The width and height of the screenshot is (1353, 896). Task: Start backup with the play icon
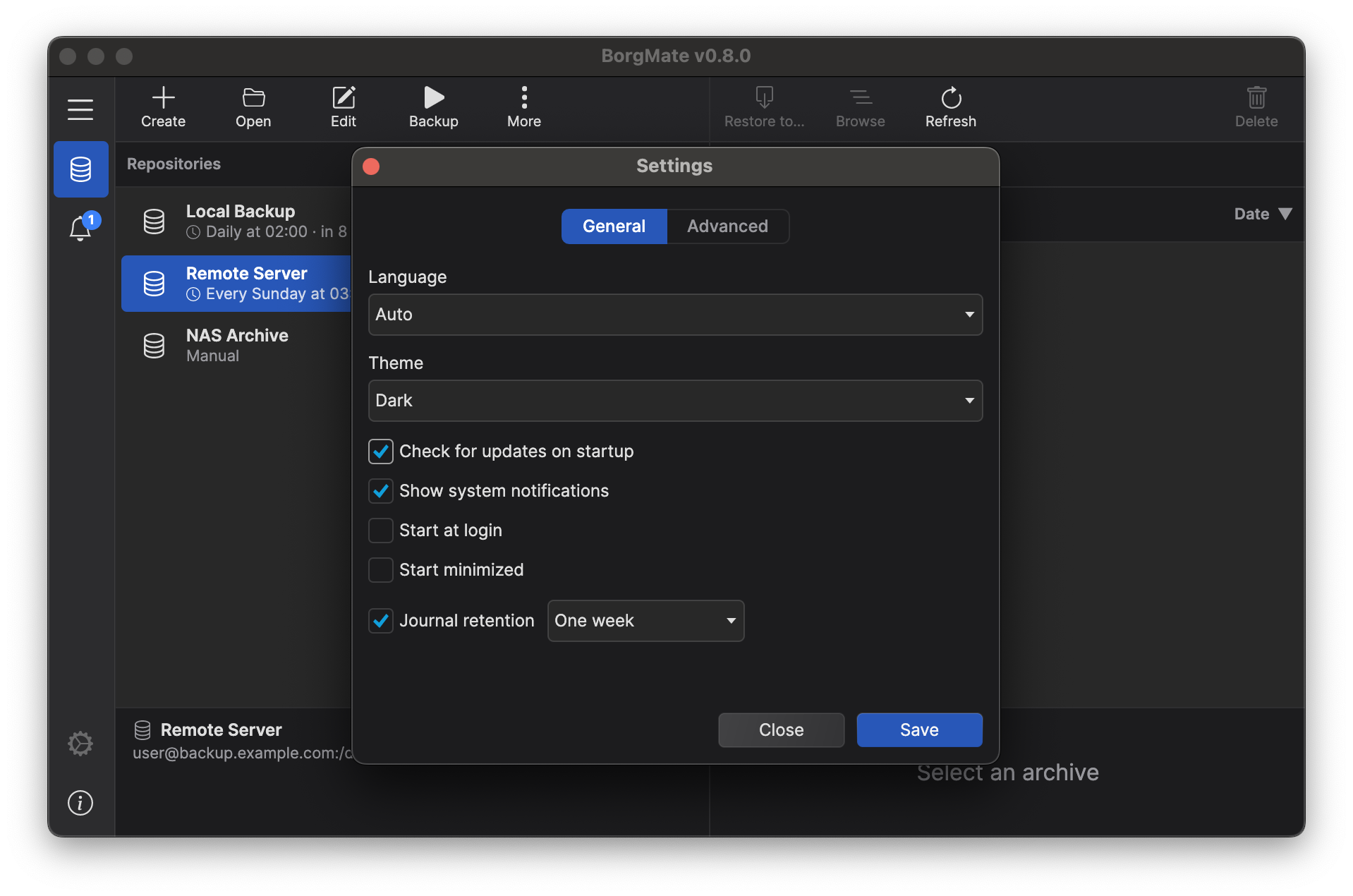point(434,97)
